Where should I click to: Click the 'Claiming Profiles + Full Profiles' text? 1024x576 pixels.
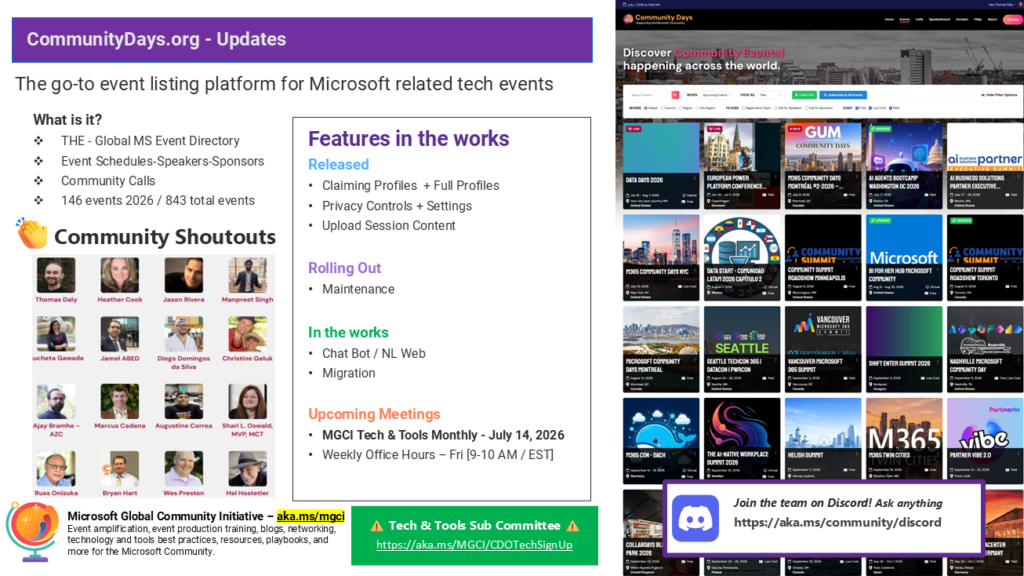[411, 186]
